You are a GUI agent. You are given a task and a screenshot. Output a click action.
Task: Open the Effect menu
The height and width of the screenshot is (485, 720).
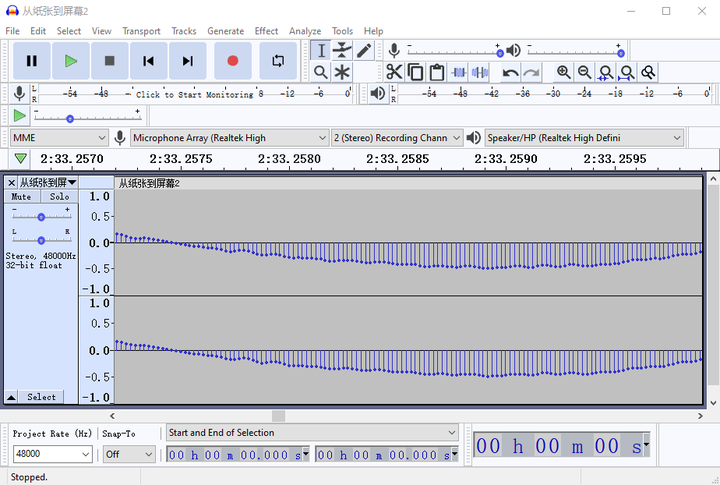point(266,31)
